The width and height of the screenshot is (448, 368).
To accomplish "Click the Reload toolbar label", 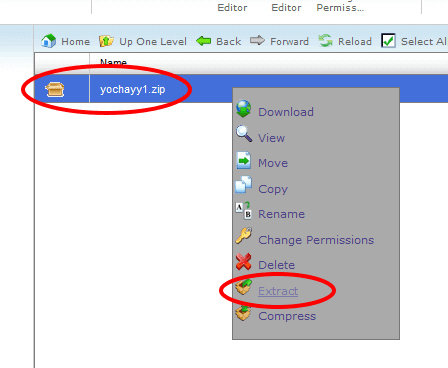I will pyautogui.click(x=355, y=42).
